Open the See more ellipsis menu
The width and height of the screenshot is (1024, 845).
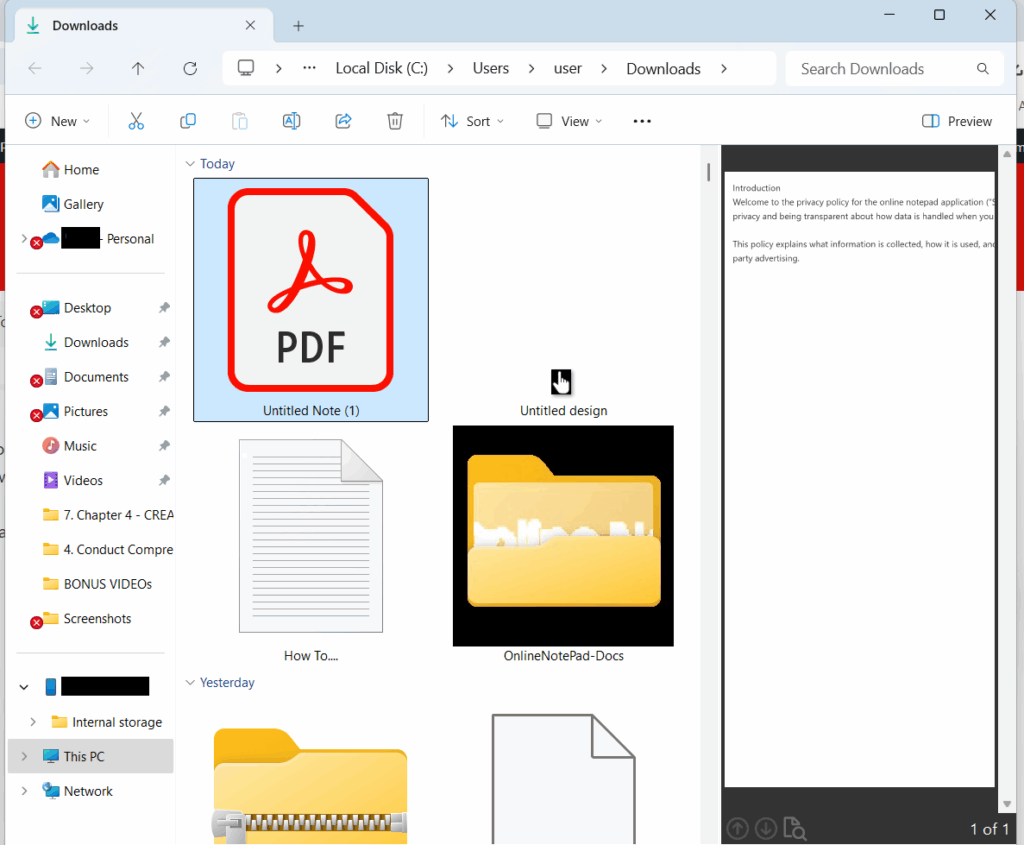(x=642, y=121)
